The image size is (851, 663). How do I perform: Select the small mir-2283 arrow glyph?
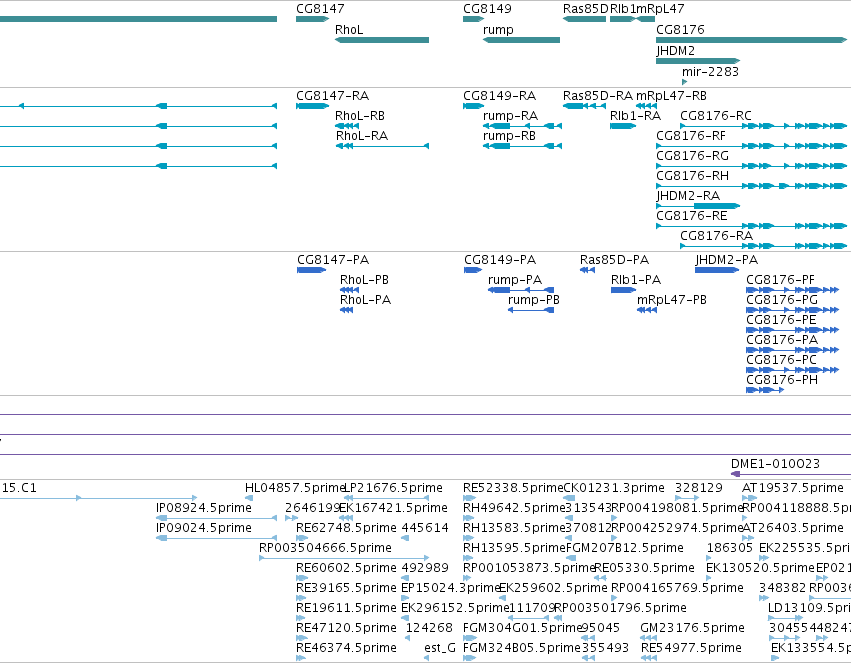[x=684, y=82]
